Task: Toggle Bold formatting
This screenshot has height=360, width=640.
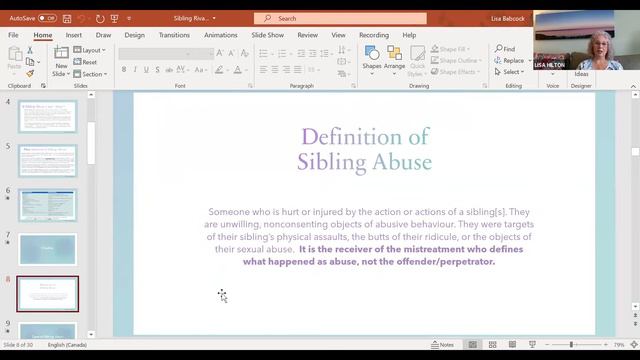Action: coord(124,70)
